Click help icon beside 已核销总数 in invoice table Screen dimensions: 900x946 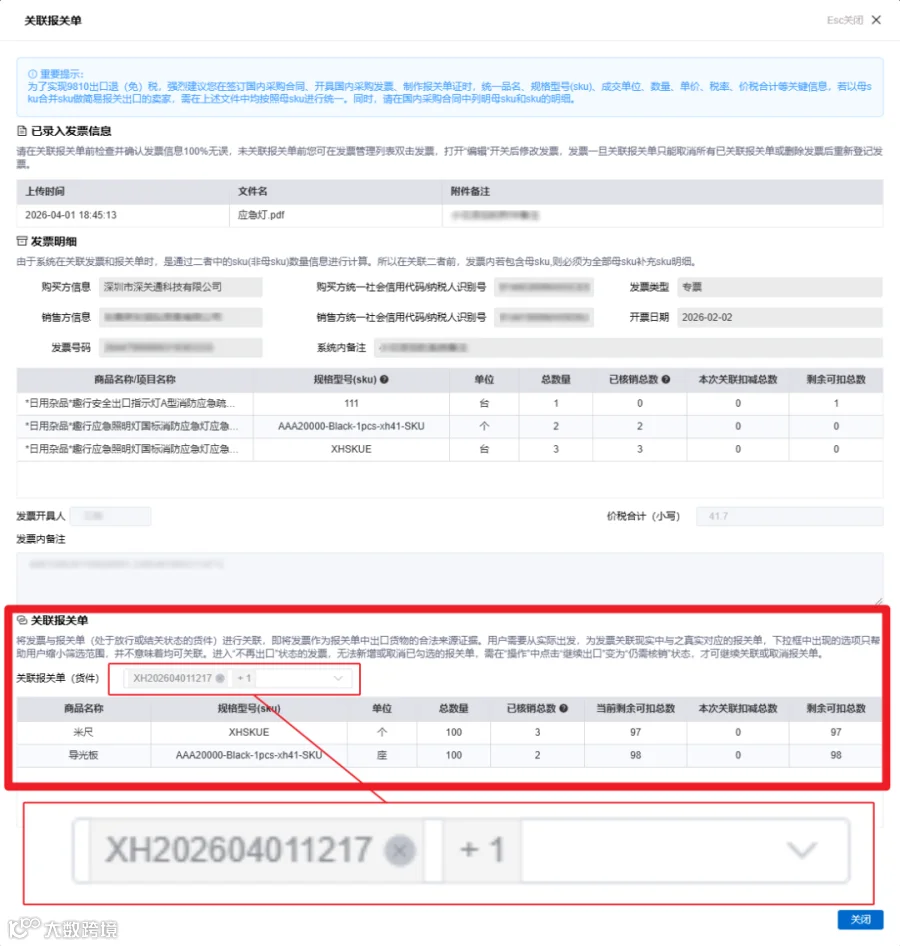pyautogui.click(x=666, y=379)
